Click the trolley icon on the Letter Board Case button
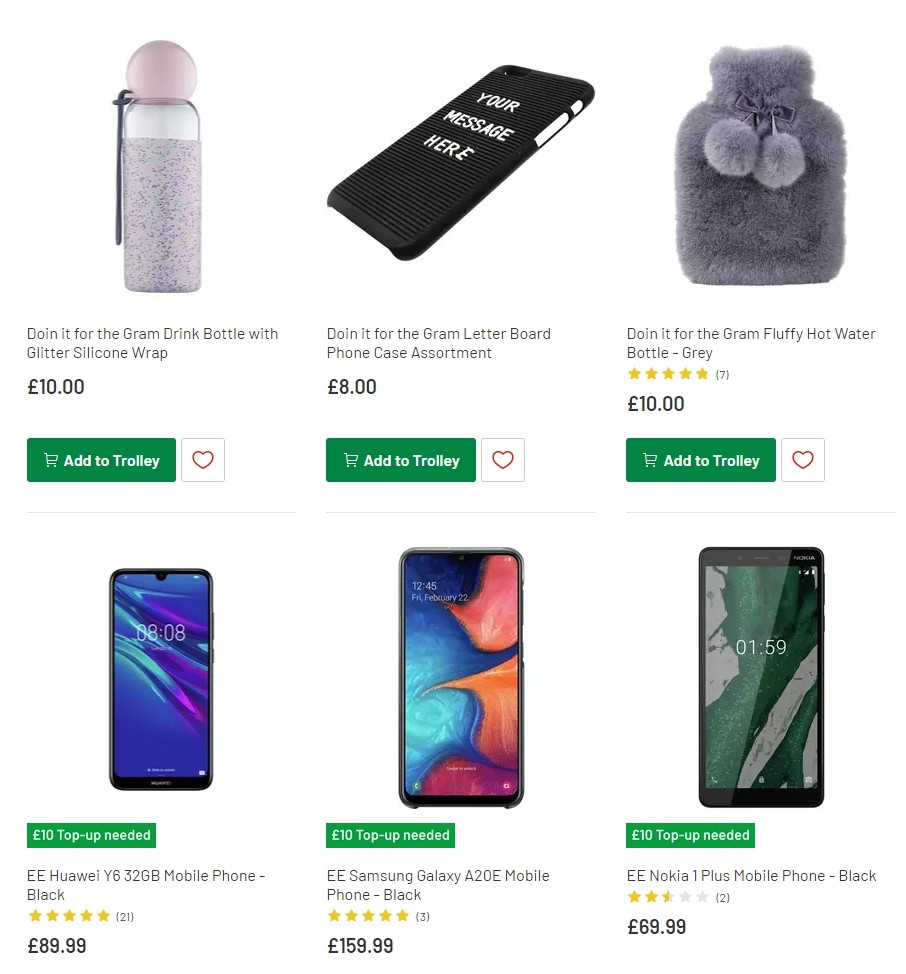The height and width of the screenshot is (974, 906). click(x=350, y=460)
